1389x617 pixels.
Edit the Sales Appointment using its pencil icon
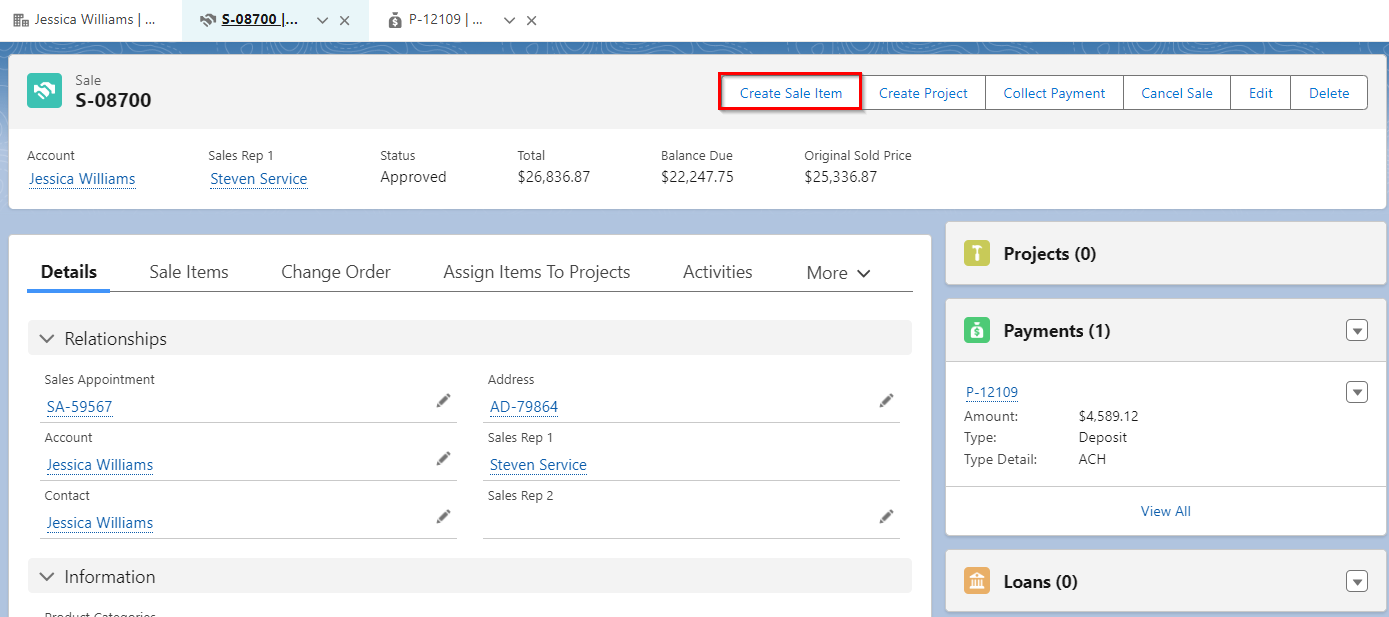pos(443,400)
